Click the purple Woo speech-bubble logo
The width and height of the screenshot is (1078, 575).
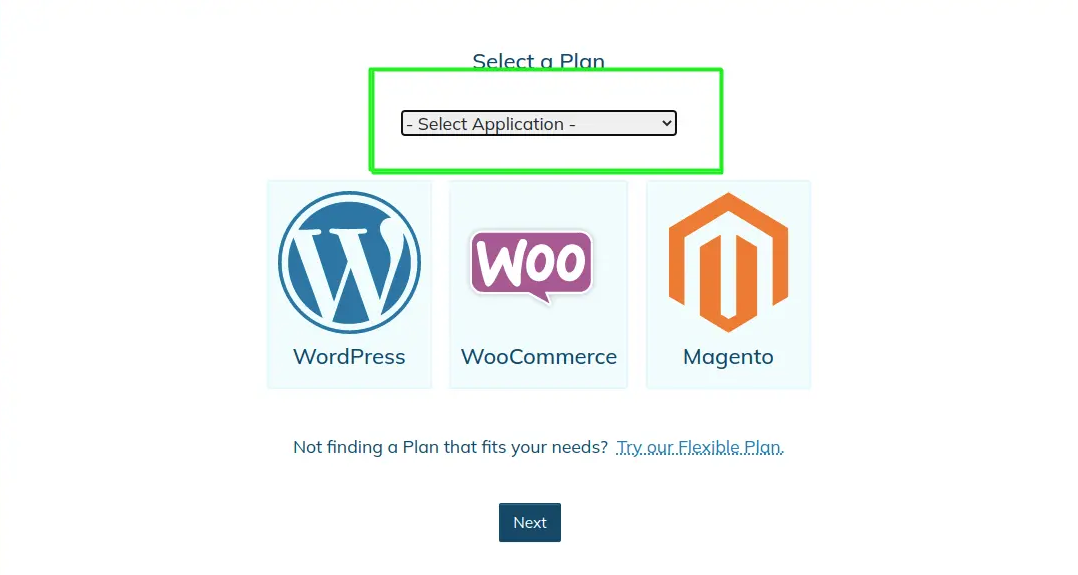point(531,267)
